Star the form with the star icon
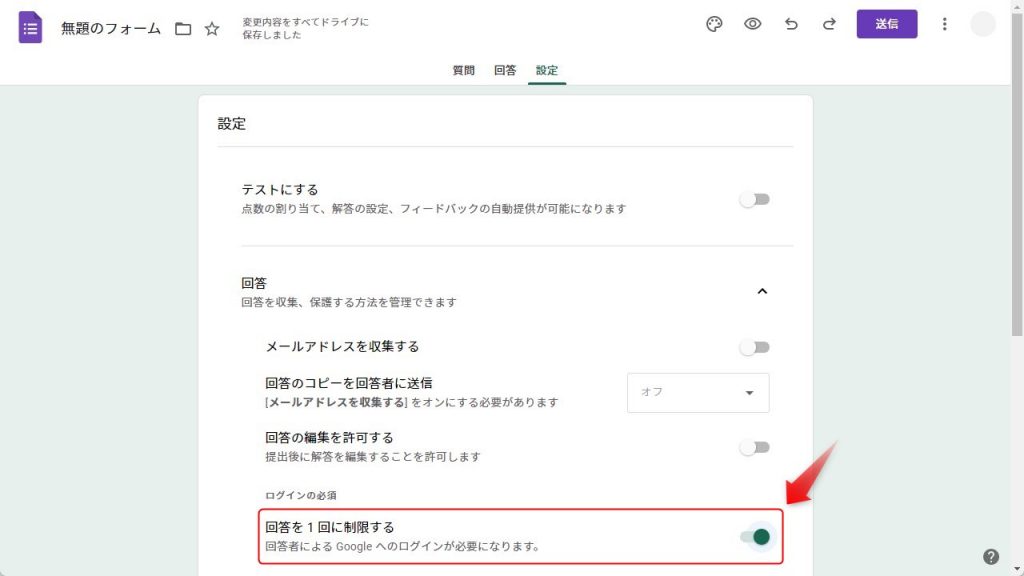This screenshot has width=1024, height=576. [x=212, y=29]
